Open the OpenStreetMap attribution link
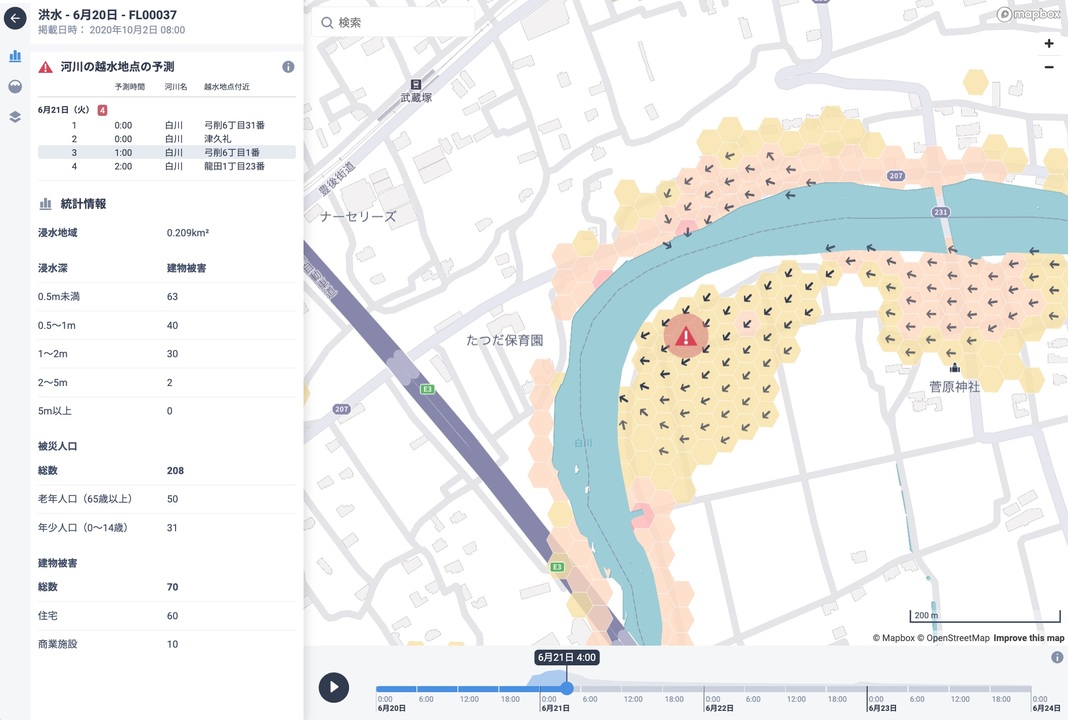1068x720 pixels. tap(956, 638)
